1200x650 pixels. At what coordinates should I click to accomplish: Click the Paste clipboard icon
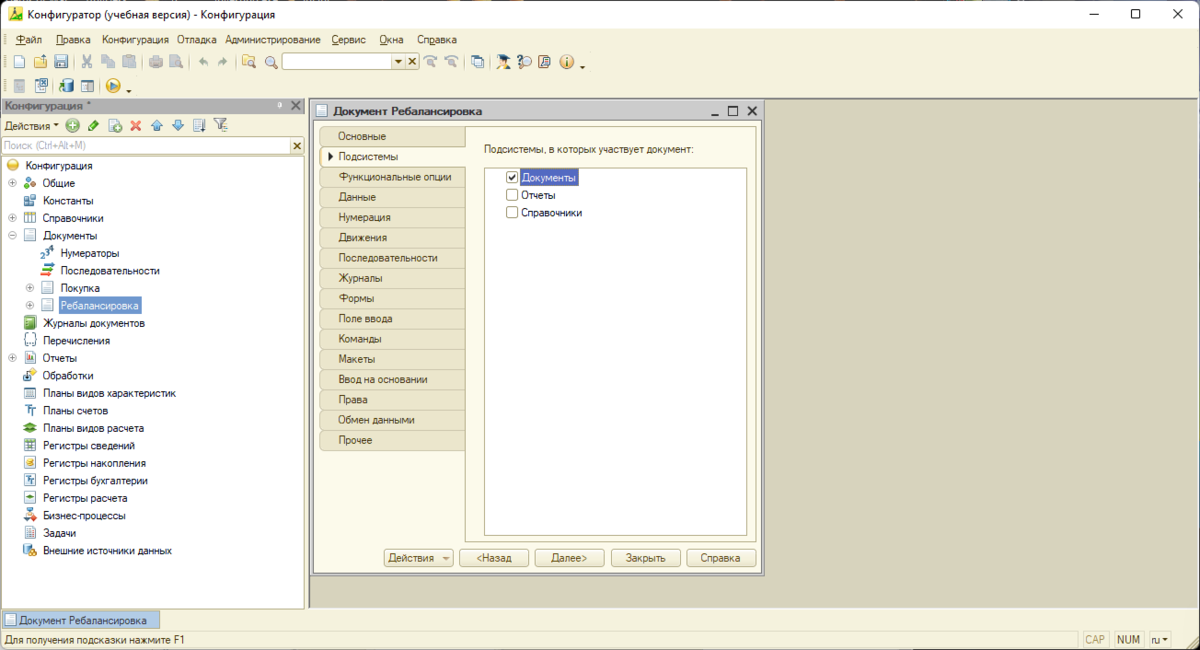[x=129, y=62]
